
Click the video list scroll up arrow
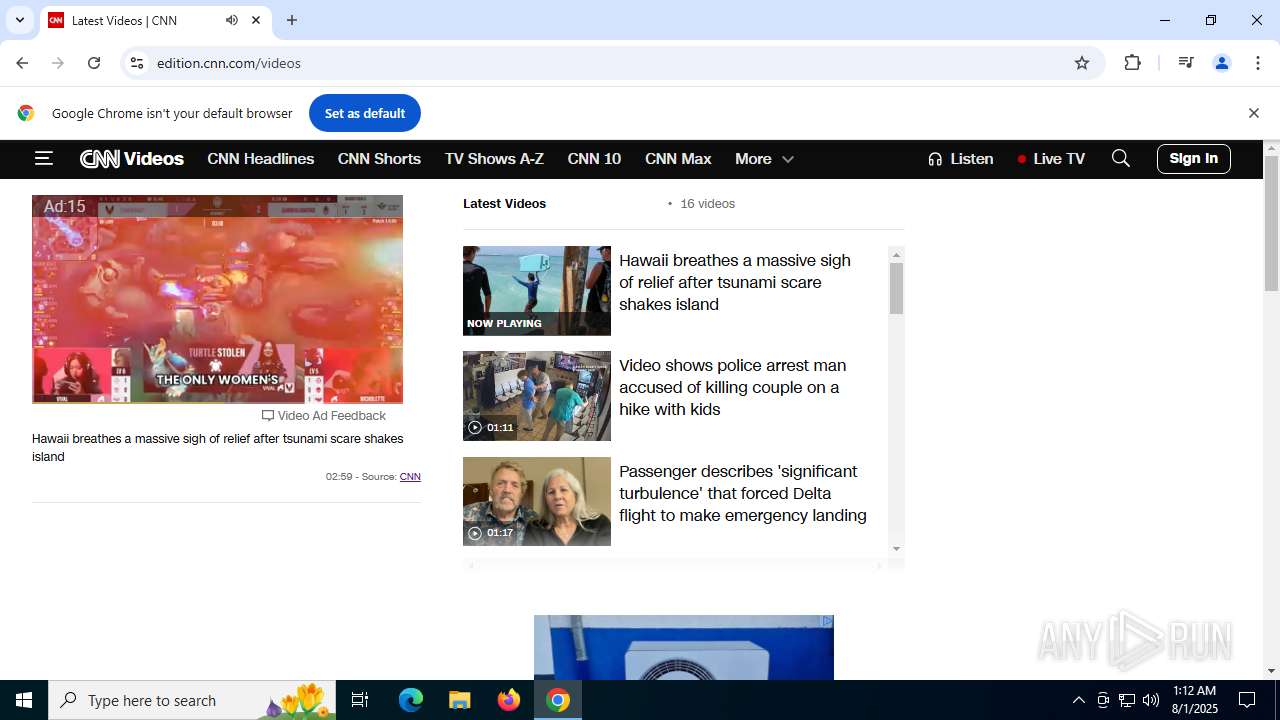tap(896, 255)
